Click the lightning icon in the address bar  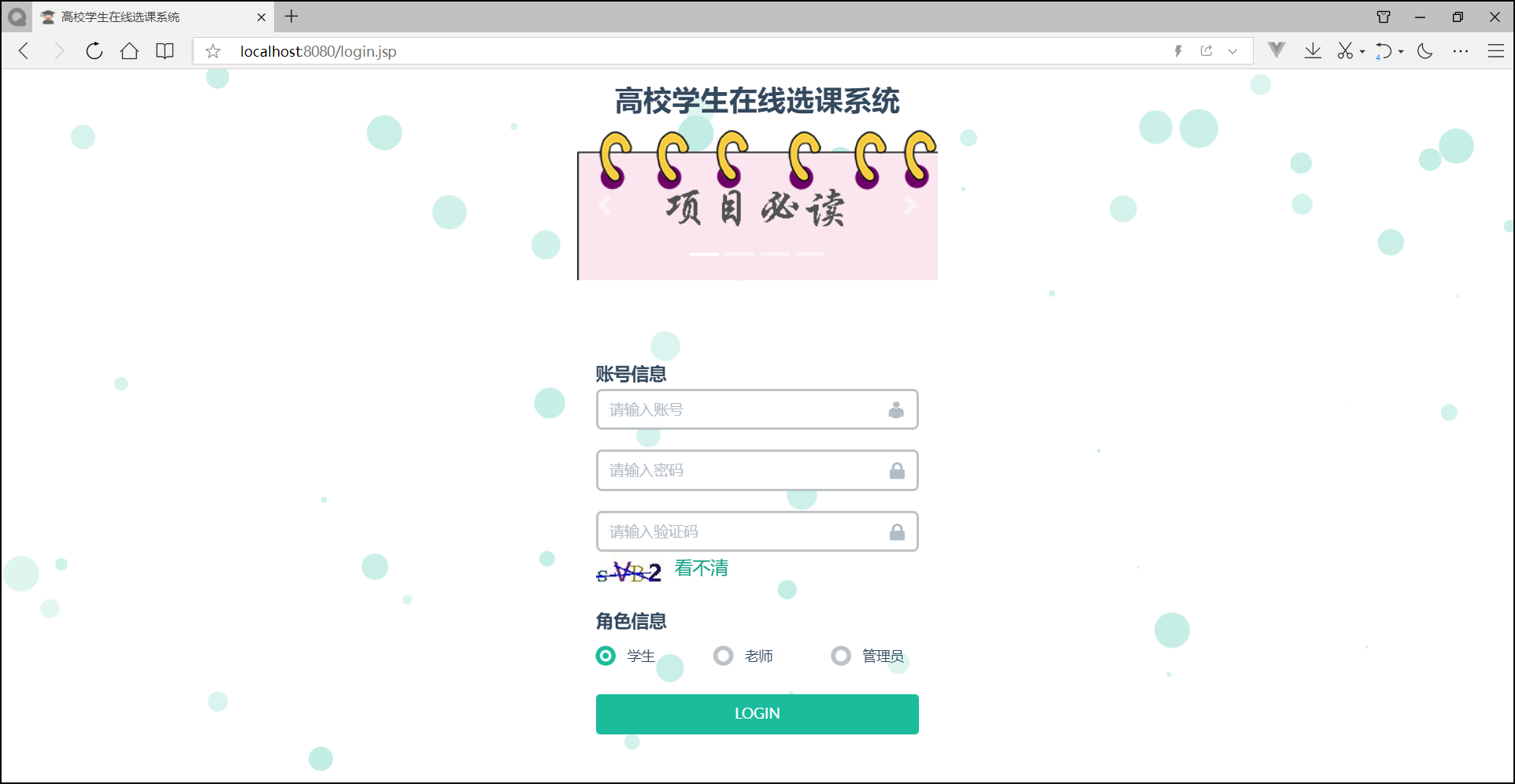[1178, 50]
